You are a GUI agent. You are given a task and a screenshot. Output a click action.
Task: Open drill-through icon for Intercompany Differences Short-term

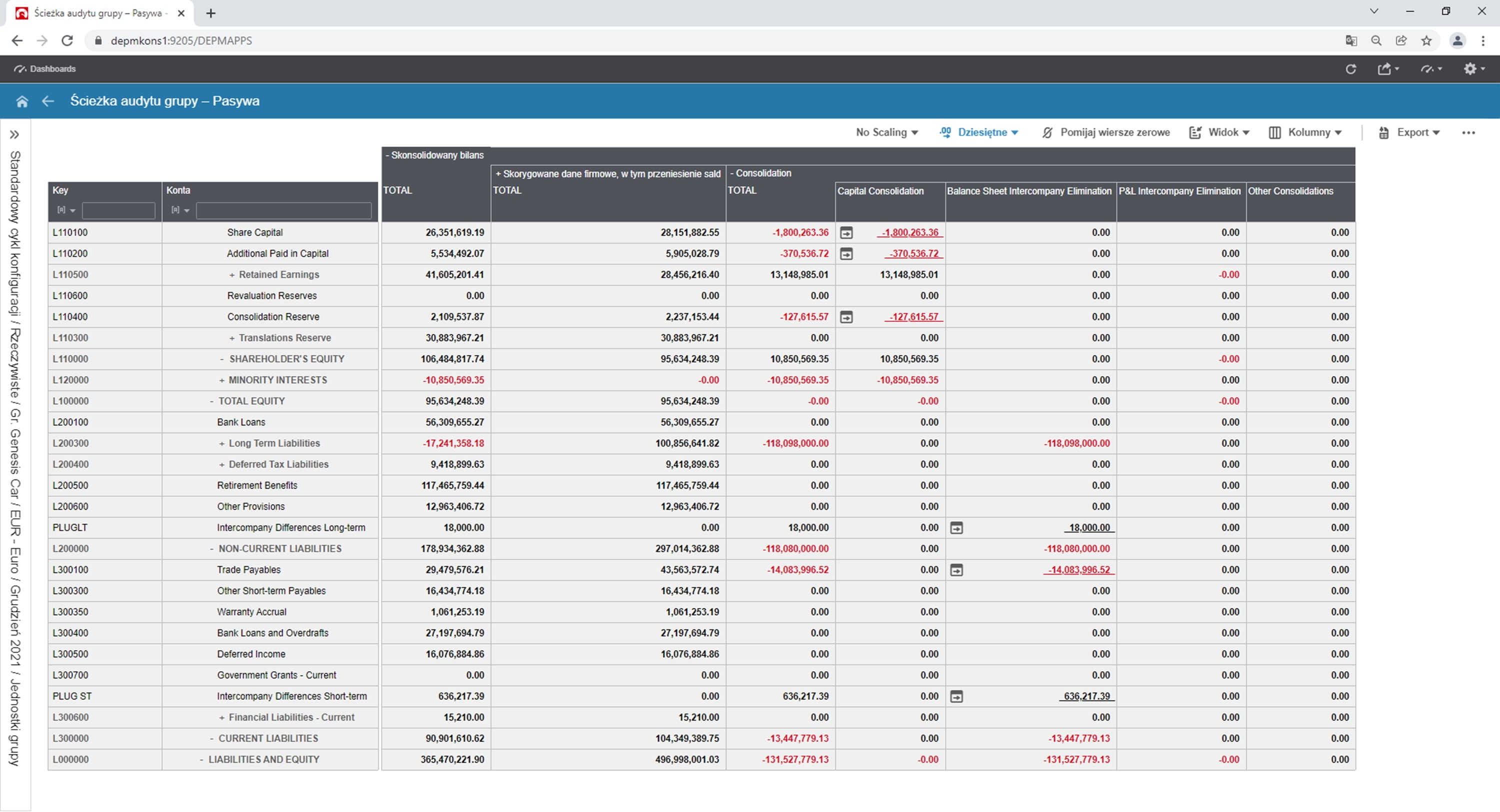tap(956, 696)
